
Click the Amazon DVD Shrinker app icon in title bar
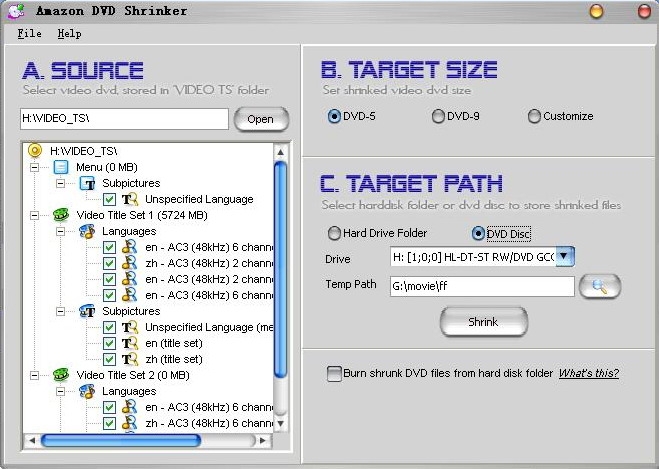pos(16,11)
